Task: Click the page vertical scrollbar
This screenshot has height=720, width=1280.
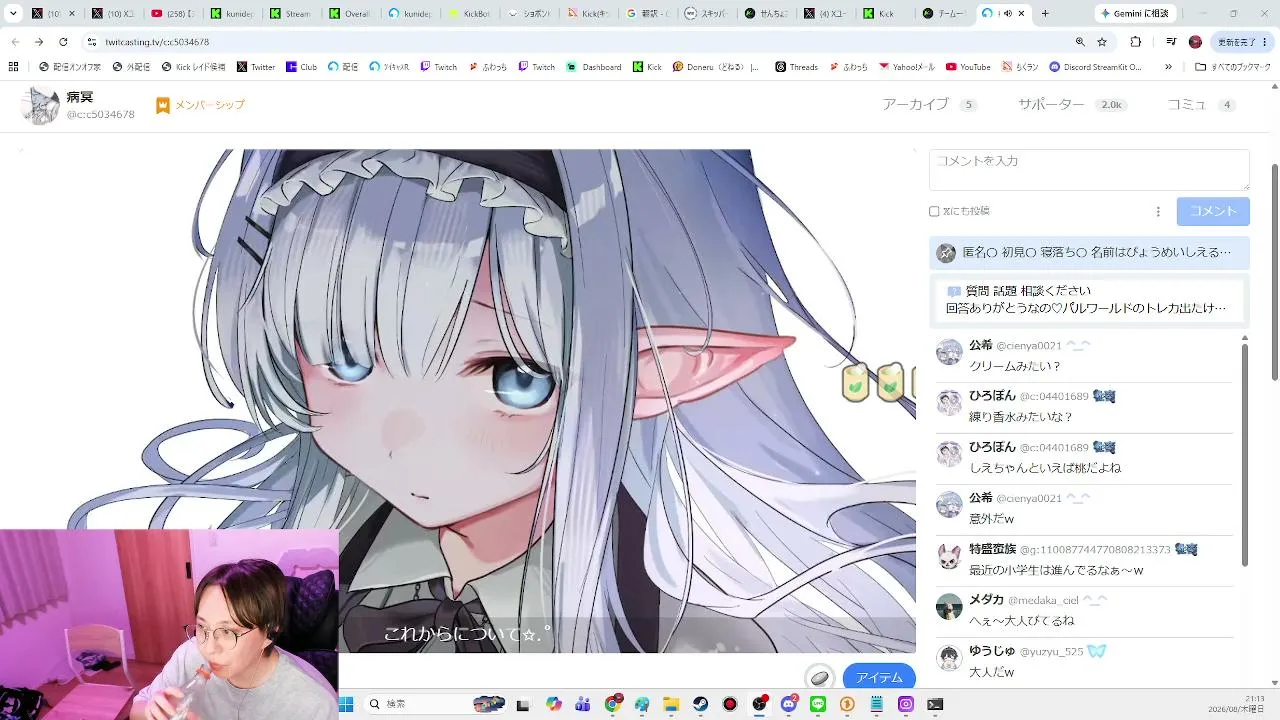Action: (1274, 270)
